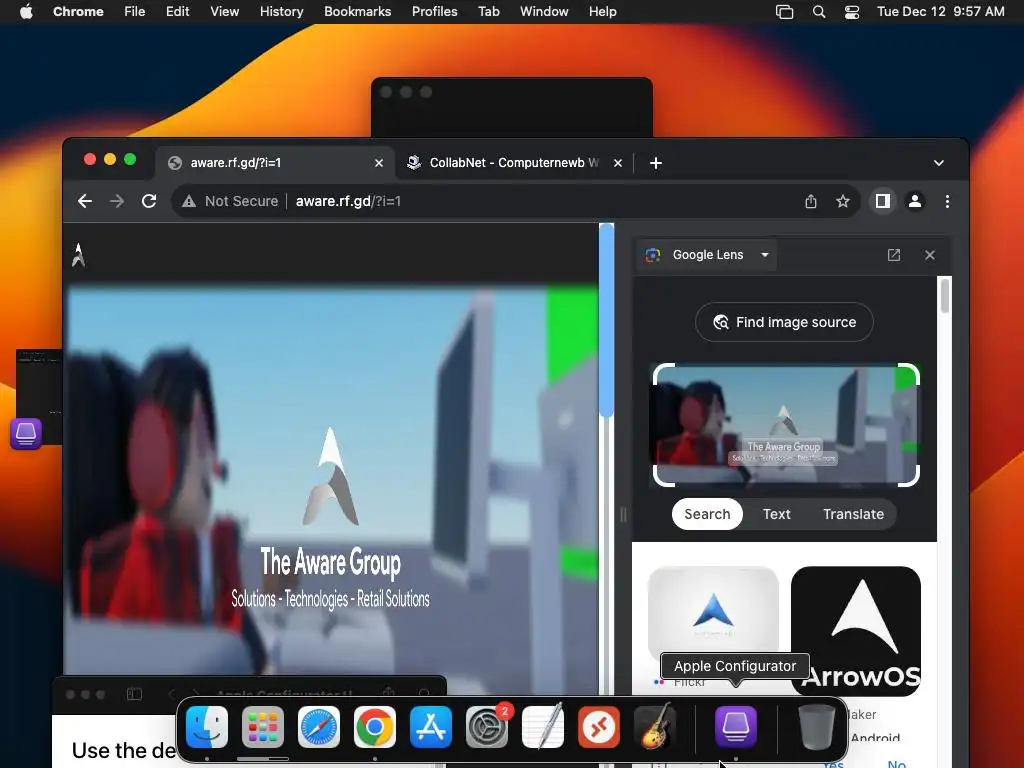Go back in Chrome
This screenshot has width=1024, height=768.
tap(85, 201)
